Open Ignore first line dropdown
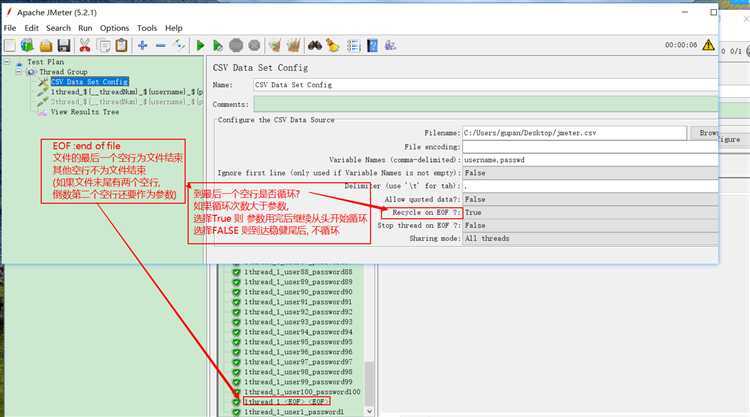The width and height of the screenshot is (750, 417). (x=590, y=173)
